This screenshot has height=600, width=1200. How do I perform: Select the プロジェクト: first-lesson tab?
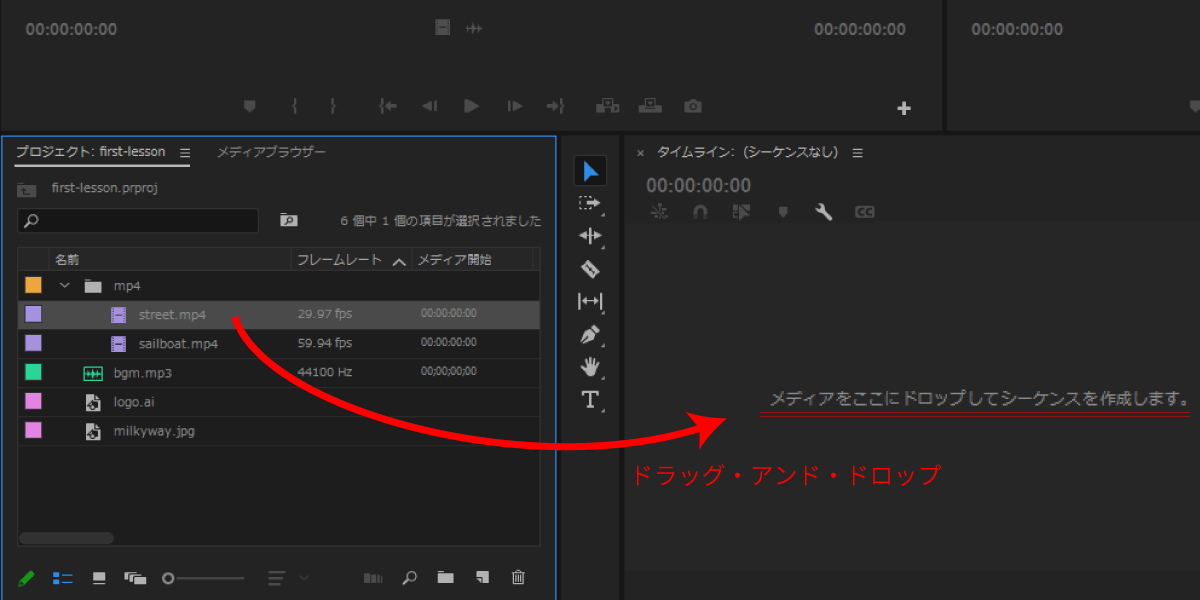(90, 152)
